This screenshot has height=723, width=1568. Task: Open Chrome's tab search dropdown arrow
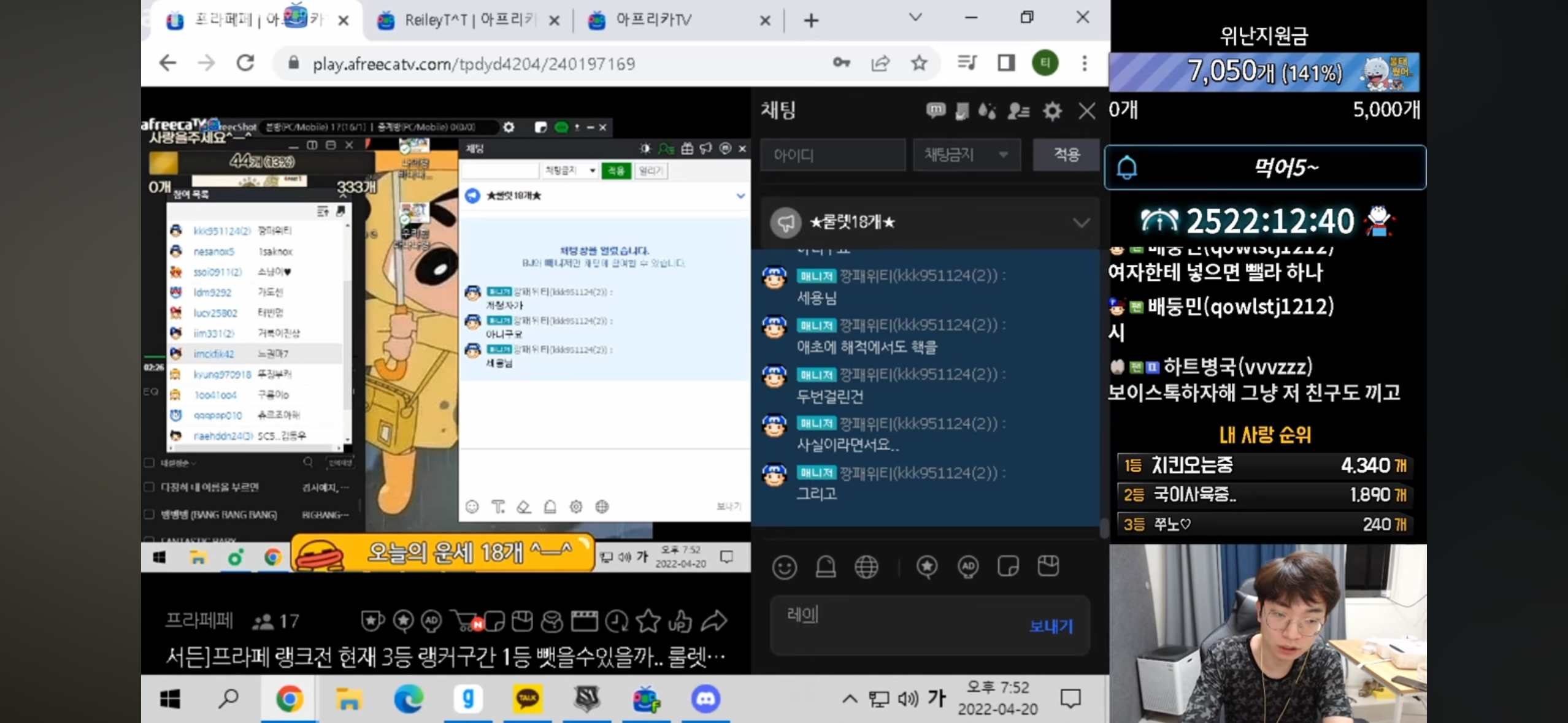[915, 18]
